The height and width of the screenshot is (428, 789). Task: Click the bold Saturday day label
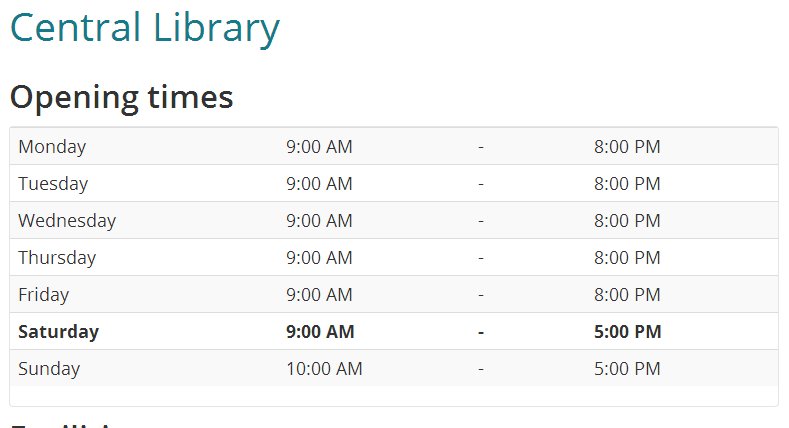pyautogui.click(x=59, y=332)
